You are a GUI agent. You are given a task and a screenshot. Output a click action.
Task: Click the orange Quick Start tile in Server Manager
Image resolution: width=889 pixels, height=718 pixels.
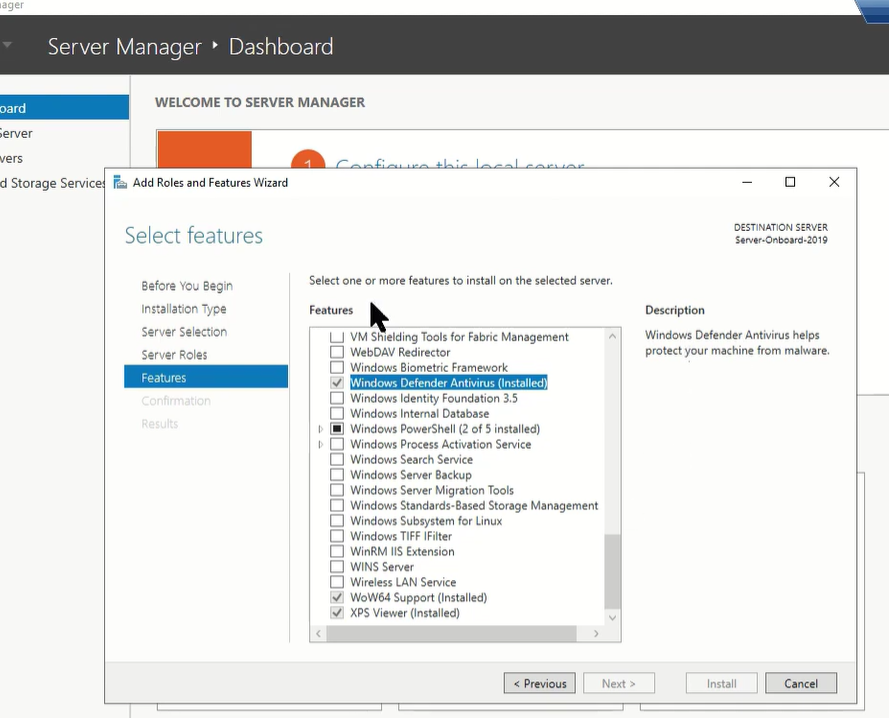tap(205, 150)
